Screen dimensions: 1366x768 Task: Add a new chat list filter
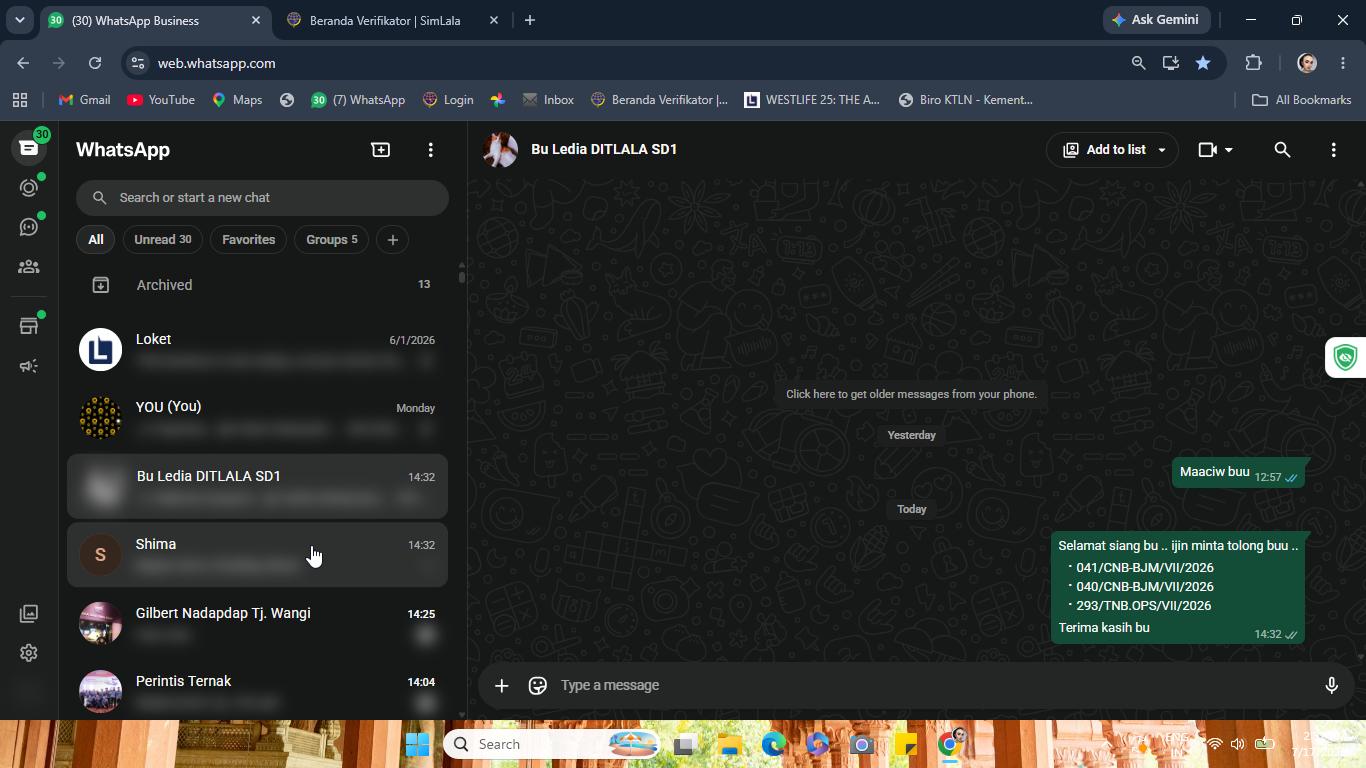click(393, 240)
